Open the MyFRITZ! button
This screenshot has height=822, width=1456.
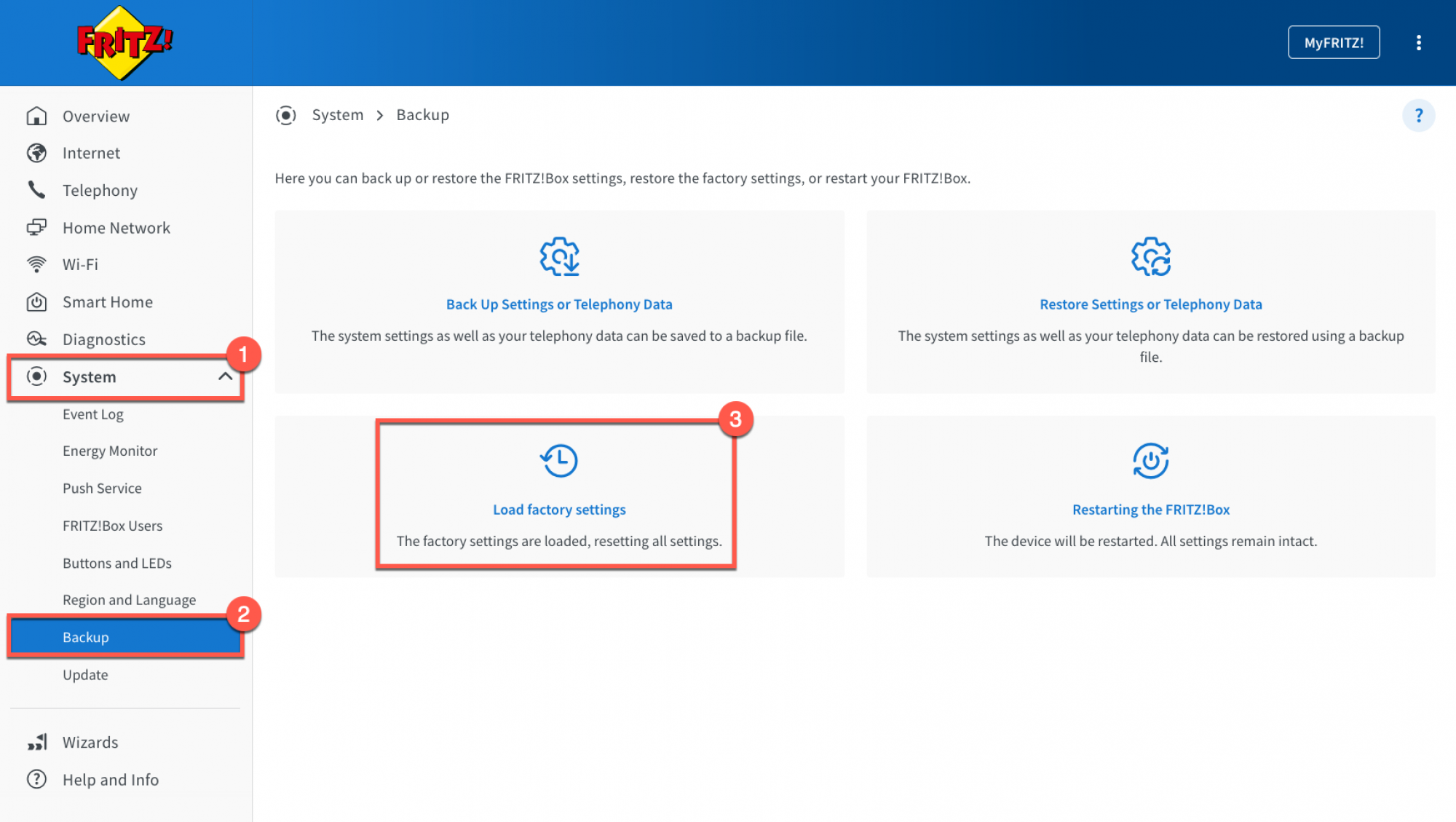(1334, 42)
